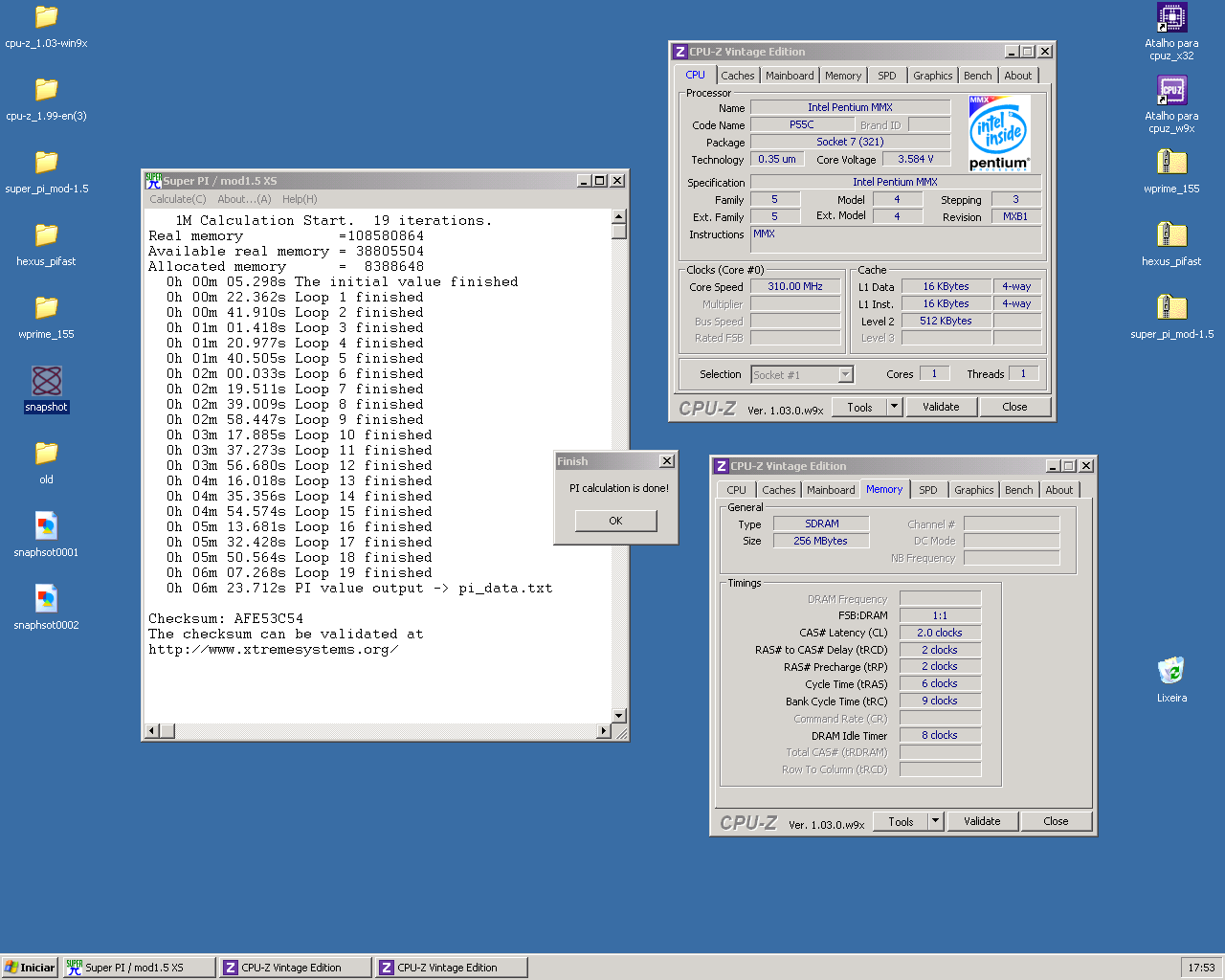The image size is (1225, 980).
Task: Dismiss the PI calculation dialog with OK
Action: tap(615, 521)
